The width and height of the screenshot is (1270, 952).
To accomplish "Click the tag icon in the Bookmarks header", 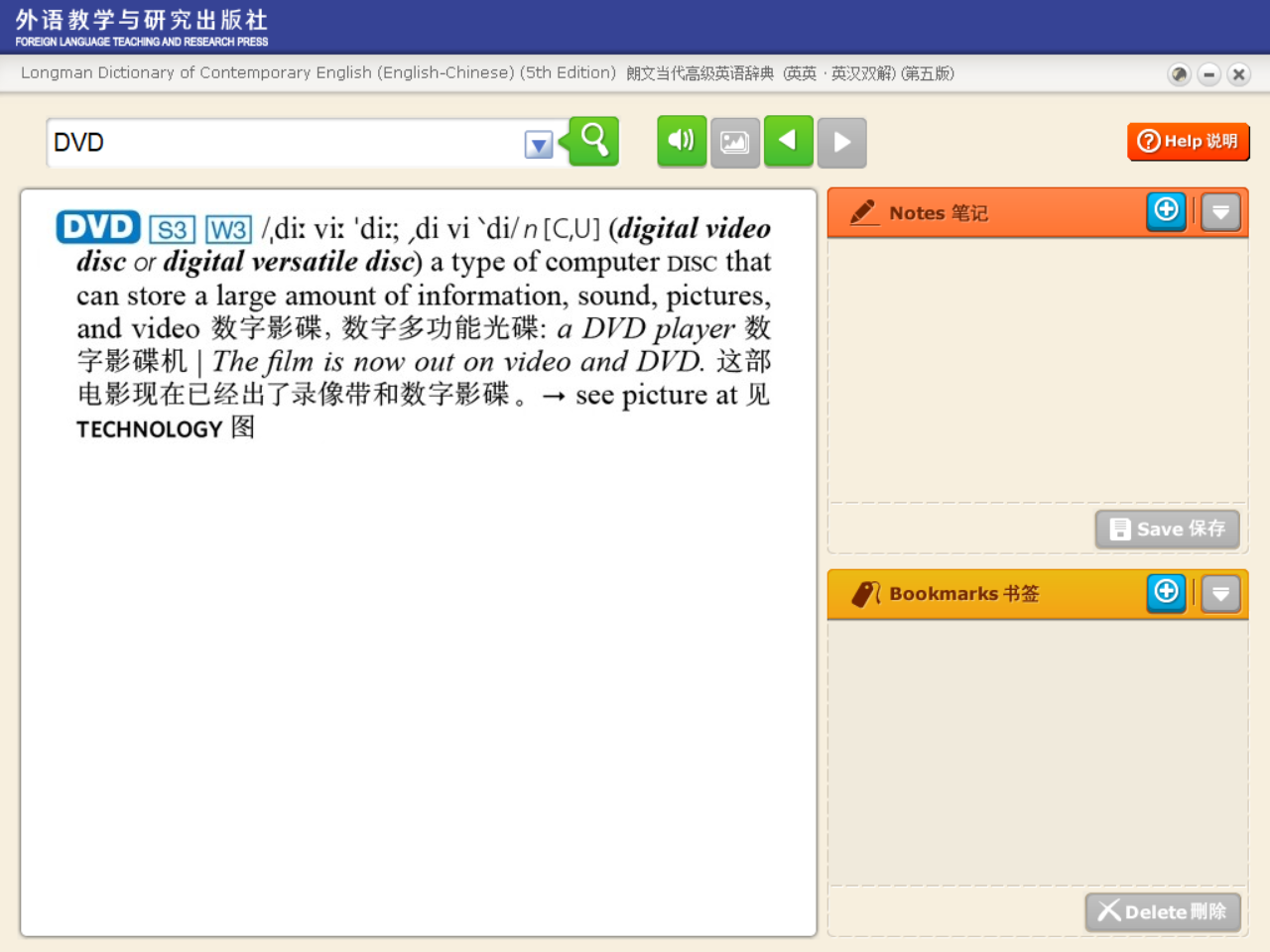I will (x=865, y=594).
